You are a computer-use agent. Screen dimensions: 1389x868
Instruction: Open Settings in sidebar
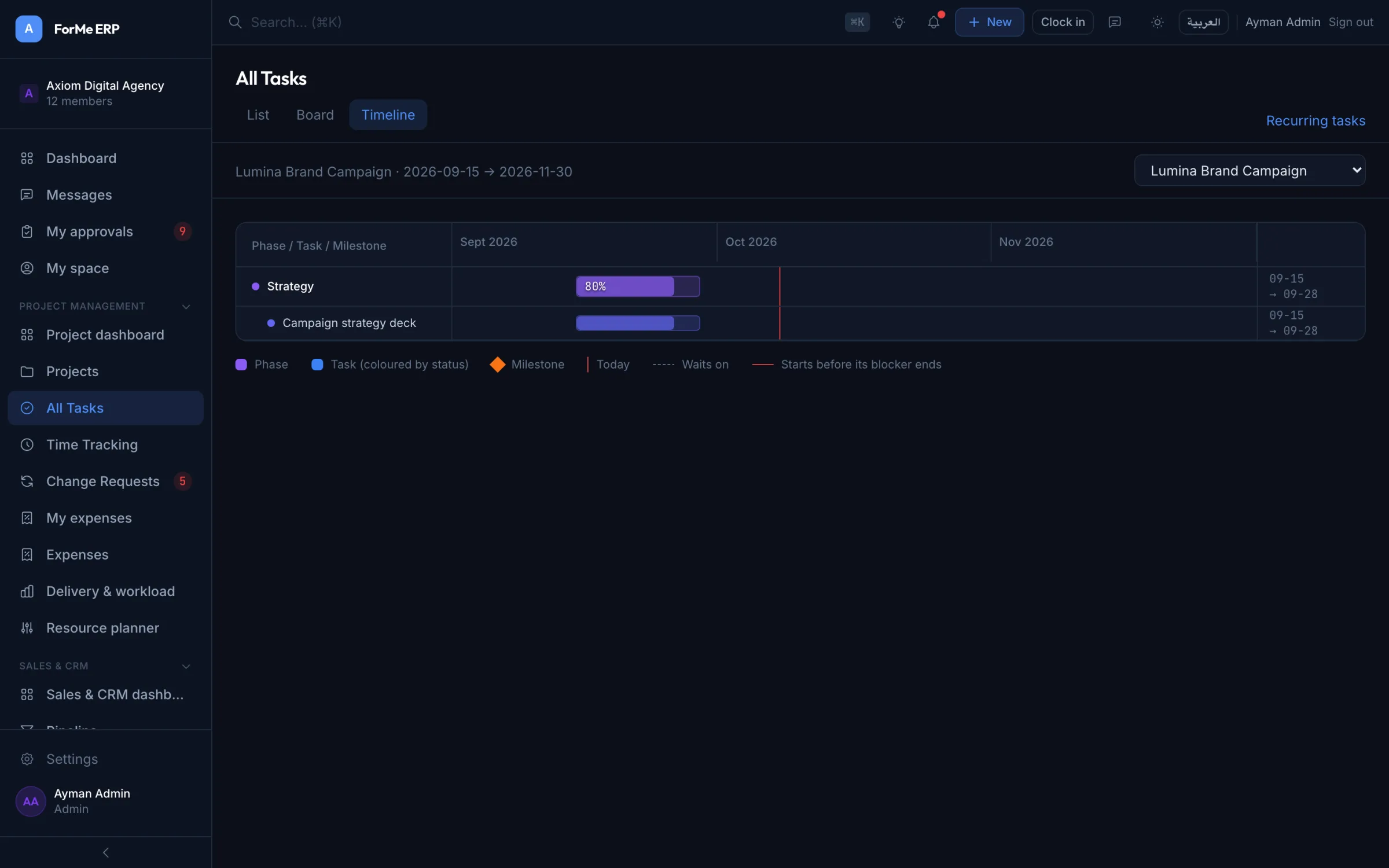105,759
